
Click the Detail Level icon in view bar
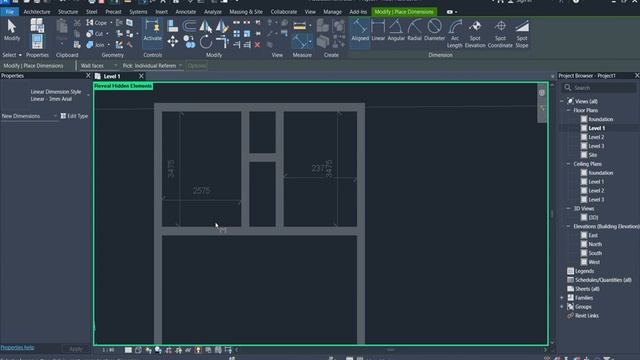tap(128, 350)
